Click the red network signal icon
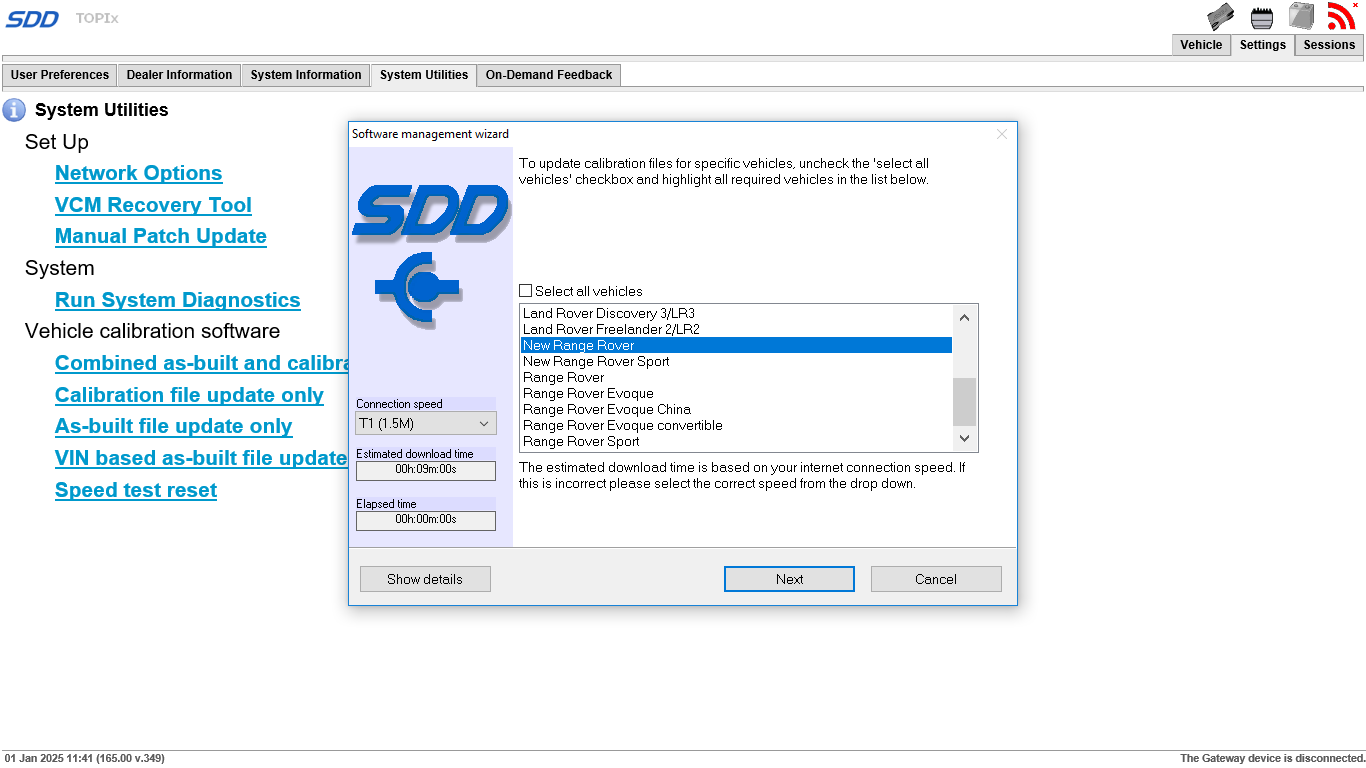The image size is (1366, 768). tap(1341, 16)
